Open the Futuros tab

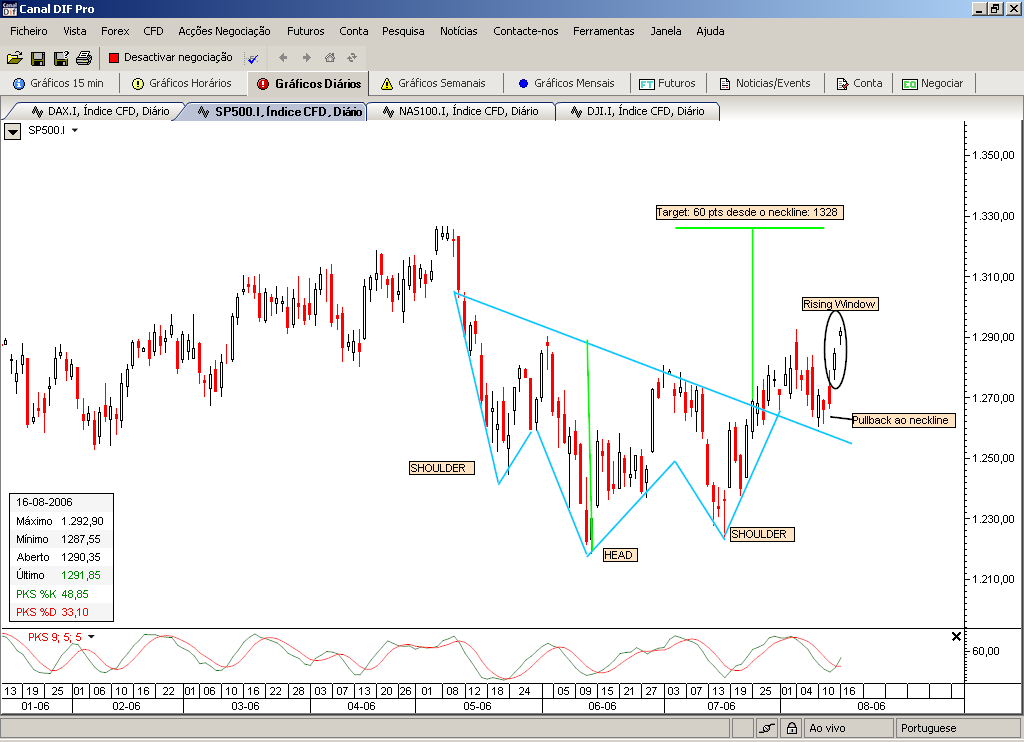pyautogui.click(x=667, y=83)
